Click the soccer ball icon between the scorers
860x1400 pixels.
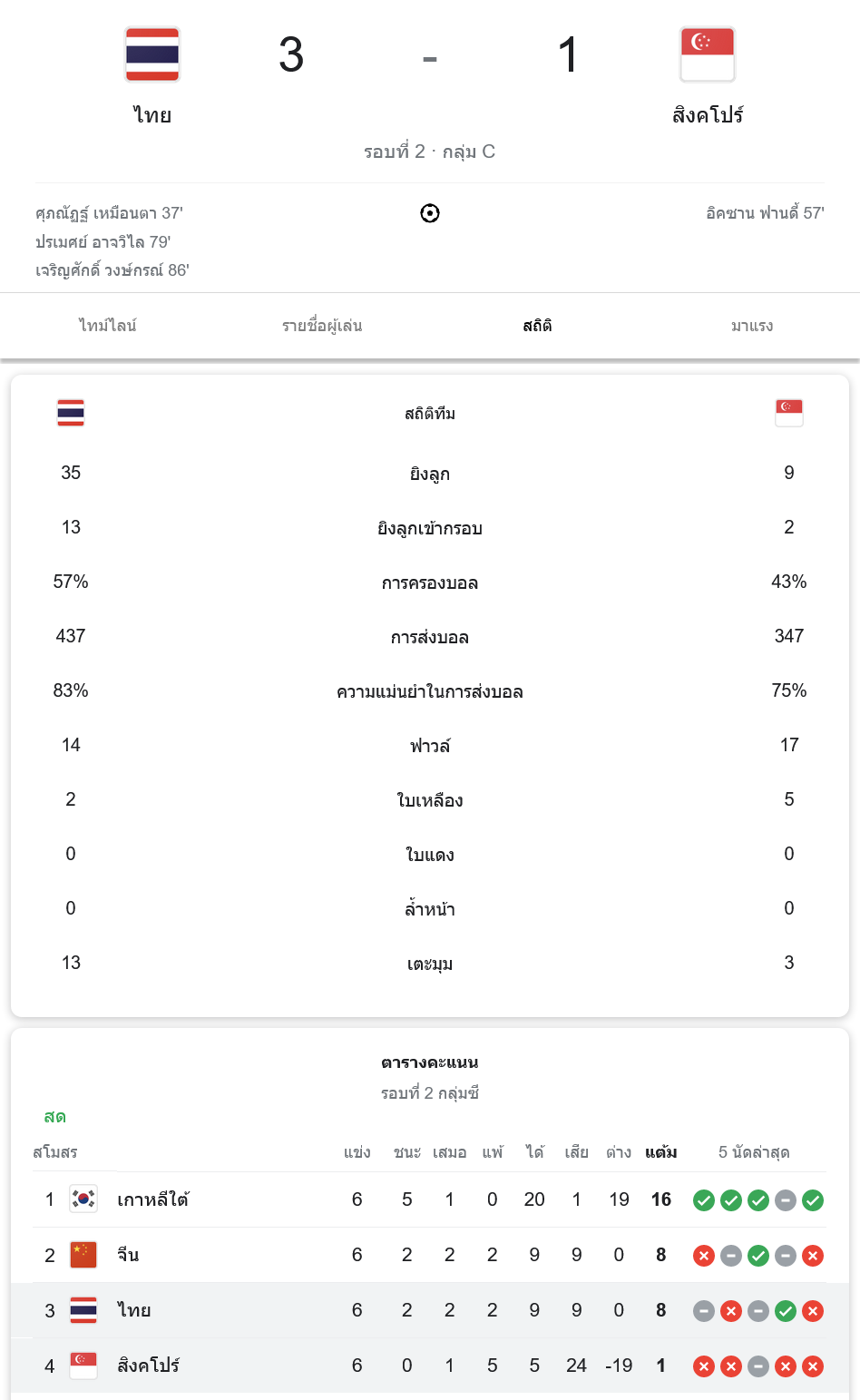click(430, 213)
